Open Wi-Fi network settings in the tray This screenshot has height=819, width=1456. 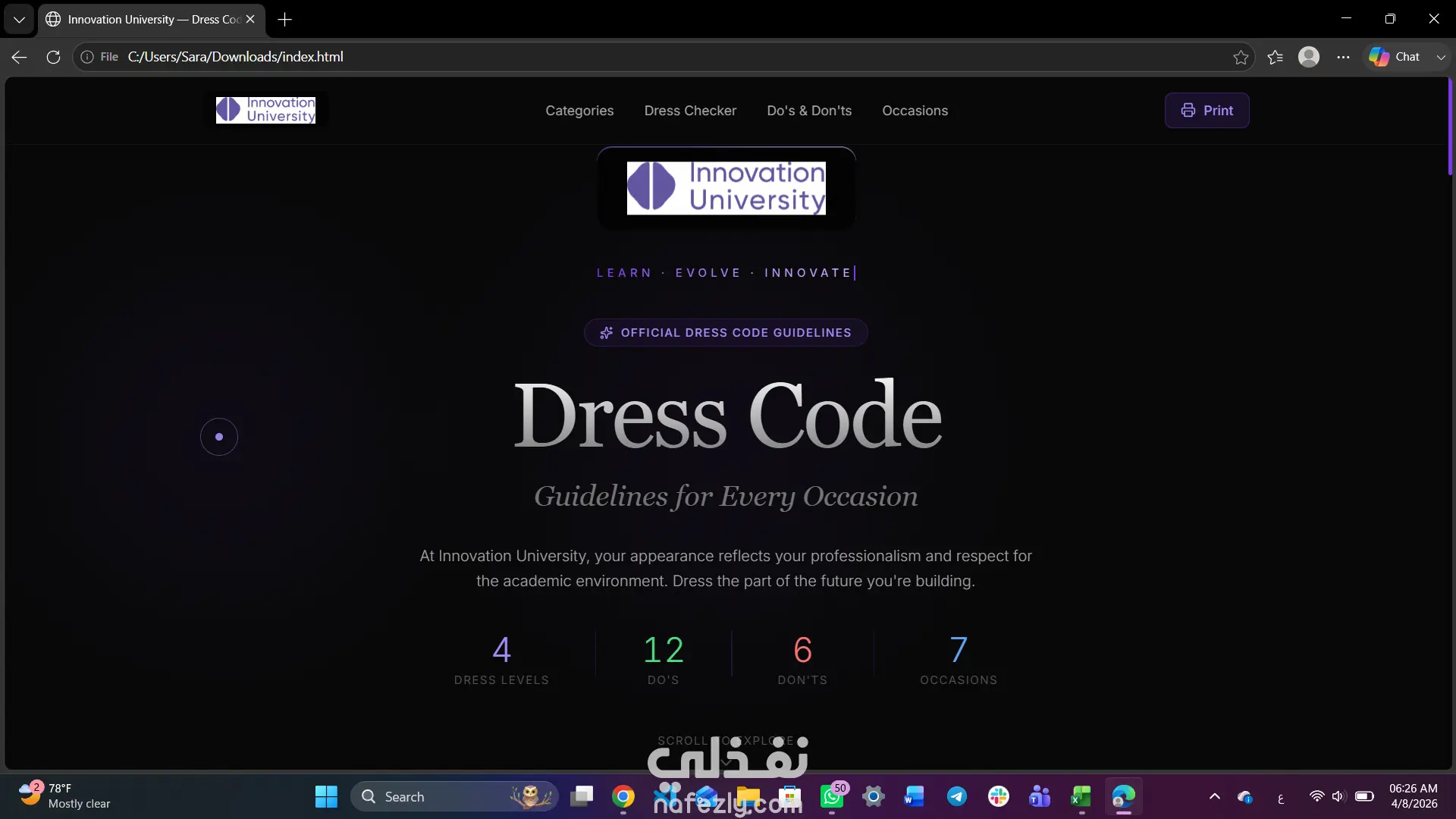point(1316,796)
